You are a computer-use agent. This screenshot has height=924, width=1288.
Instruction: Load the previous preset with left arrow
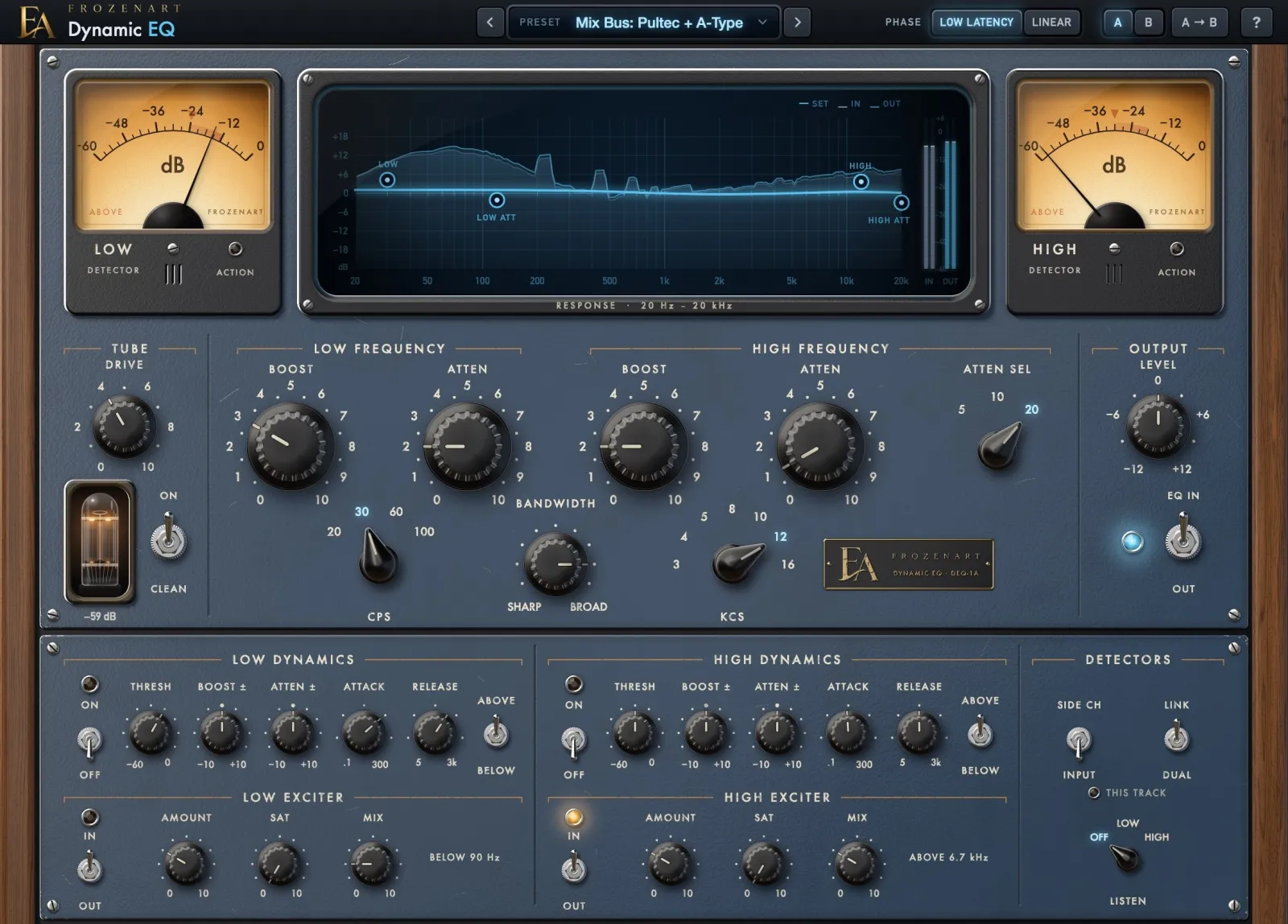tap(490, 23)
